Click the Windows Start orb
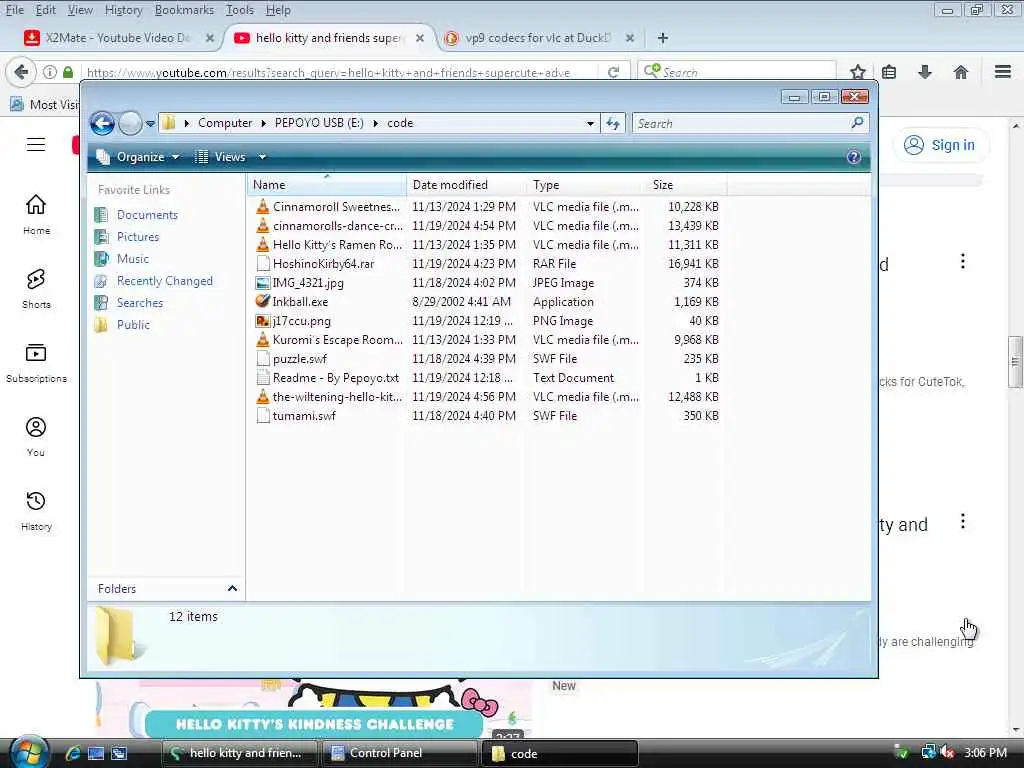This screenshot has width=1024, height=768. (x=28, y=752)
